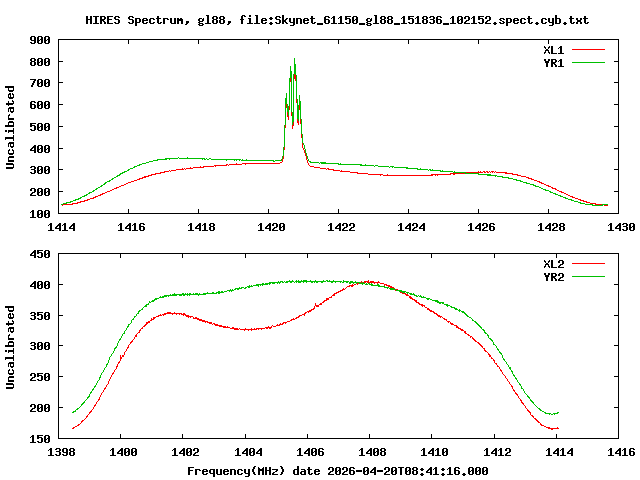640x480 pixels.
Task: Click the 900 y-axis tick label
Action: click(x=40, y=40)
